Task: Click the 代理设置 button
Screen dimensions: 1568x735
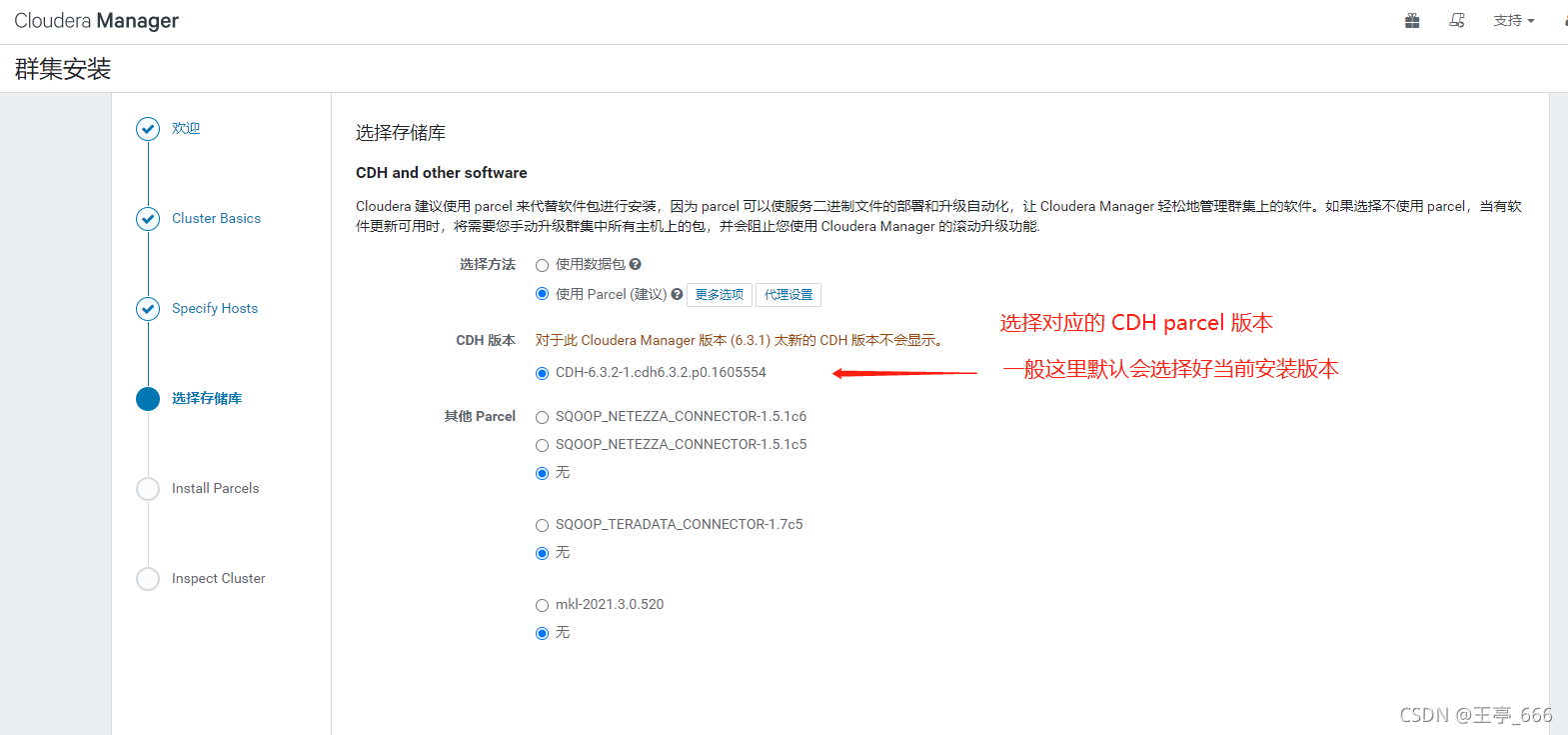Action: tap(788, 294)
